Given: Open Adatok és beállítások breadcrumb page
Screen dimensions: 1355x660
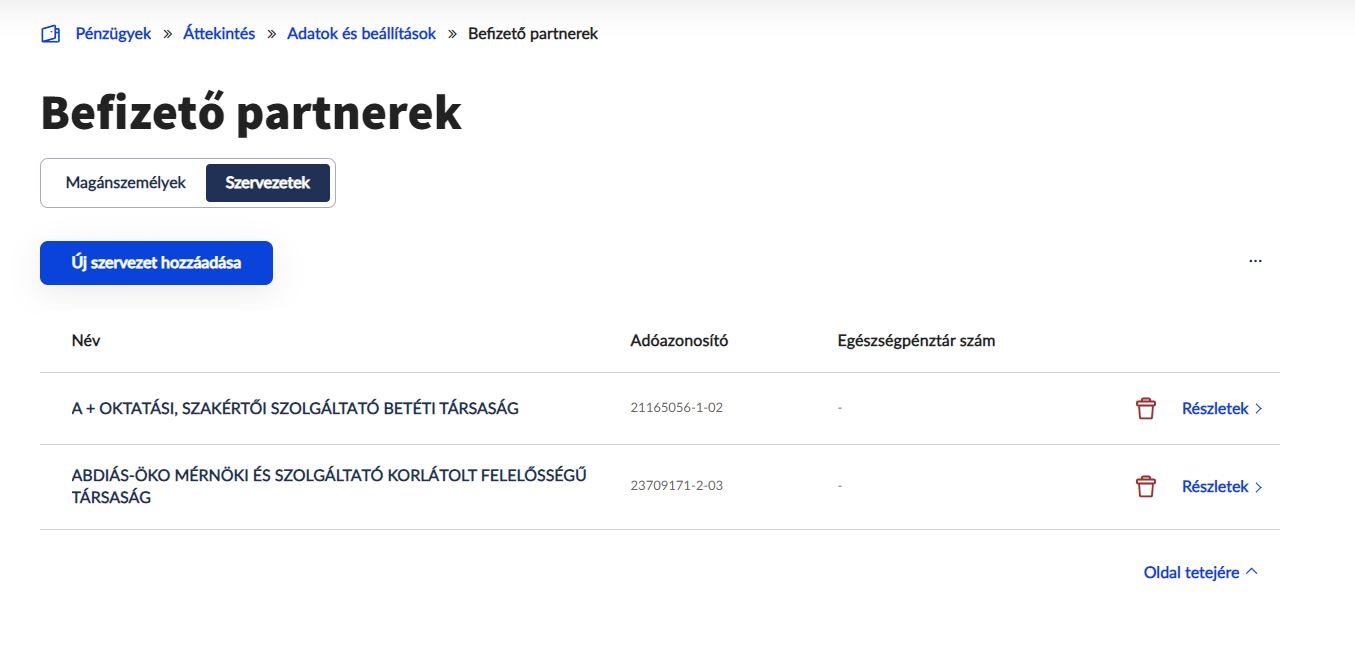Looking at the screenshot, I should tap(361, 33).
